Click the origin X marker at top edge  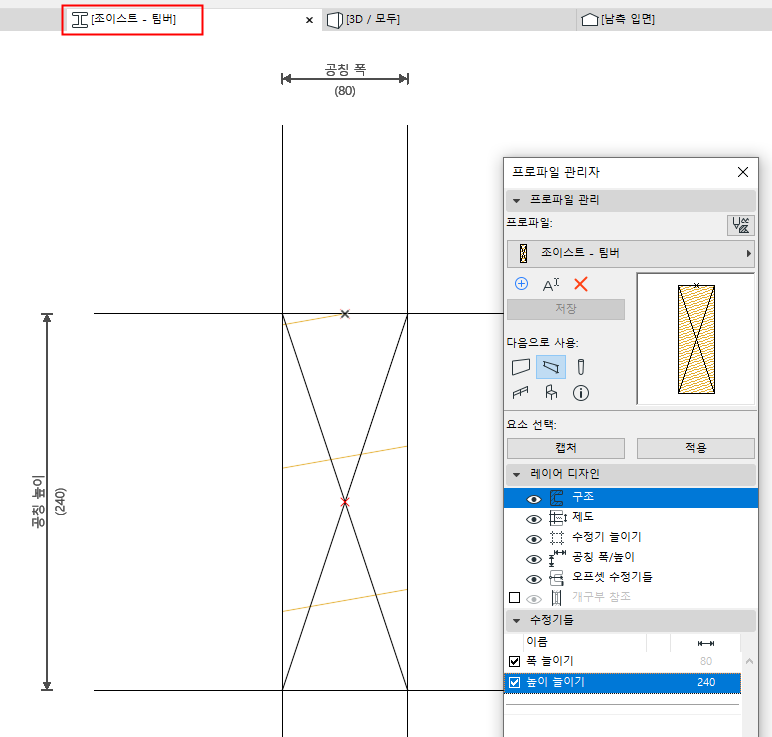[345, 314]
